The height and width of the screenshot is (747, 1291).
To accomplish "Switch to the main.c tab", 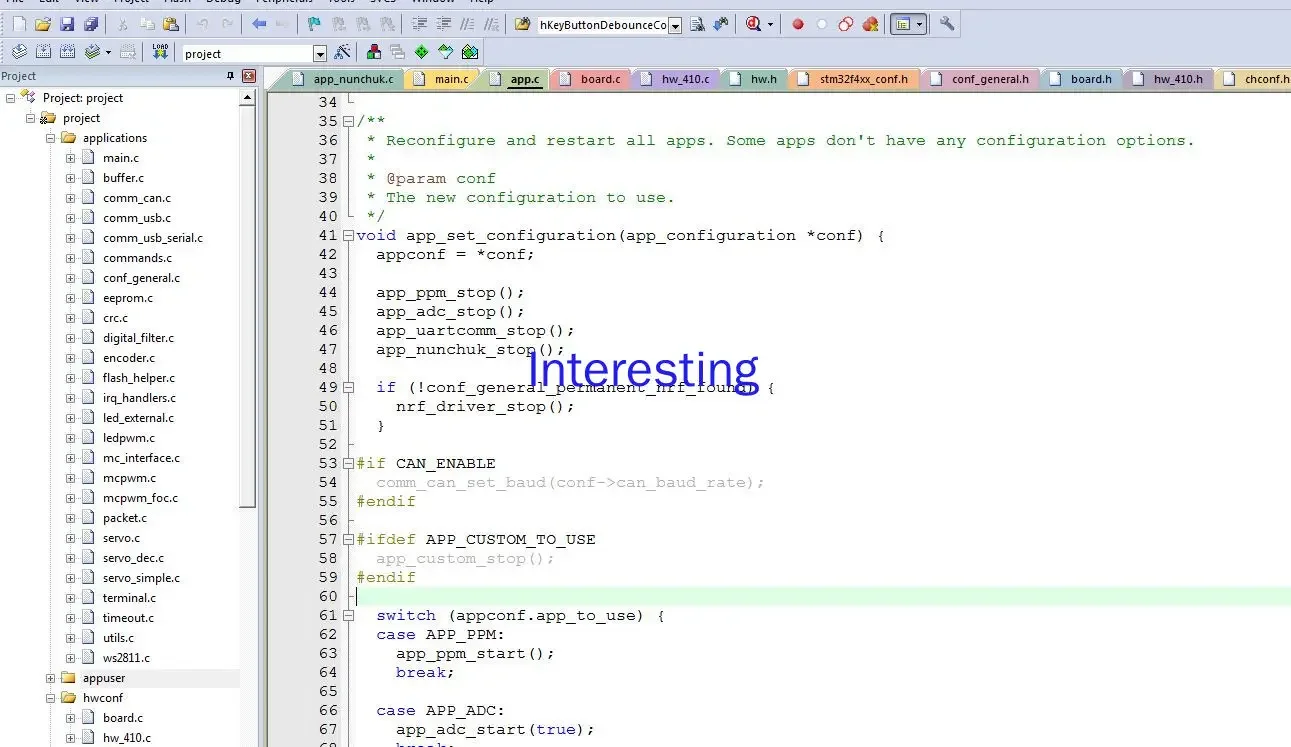I will click(x=441, y=79).
